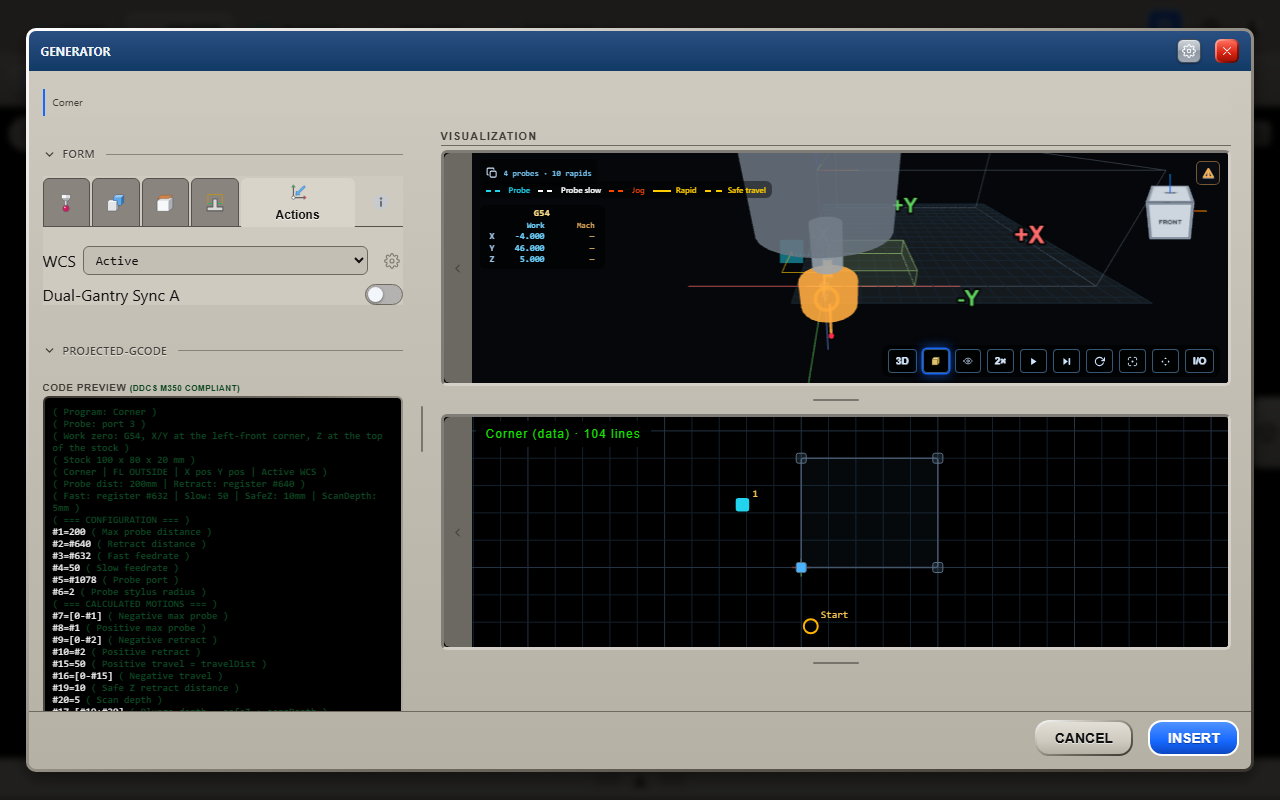Open the info tab in the form

380,203
